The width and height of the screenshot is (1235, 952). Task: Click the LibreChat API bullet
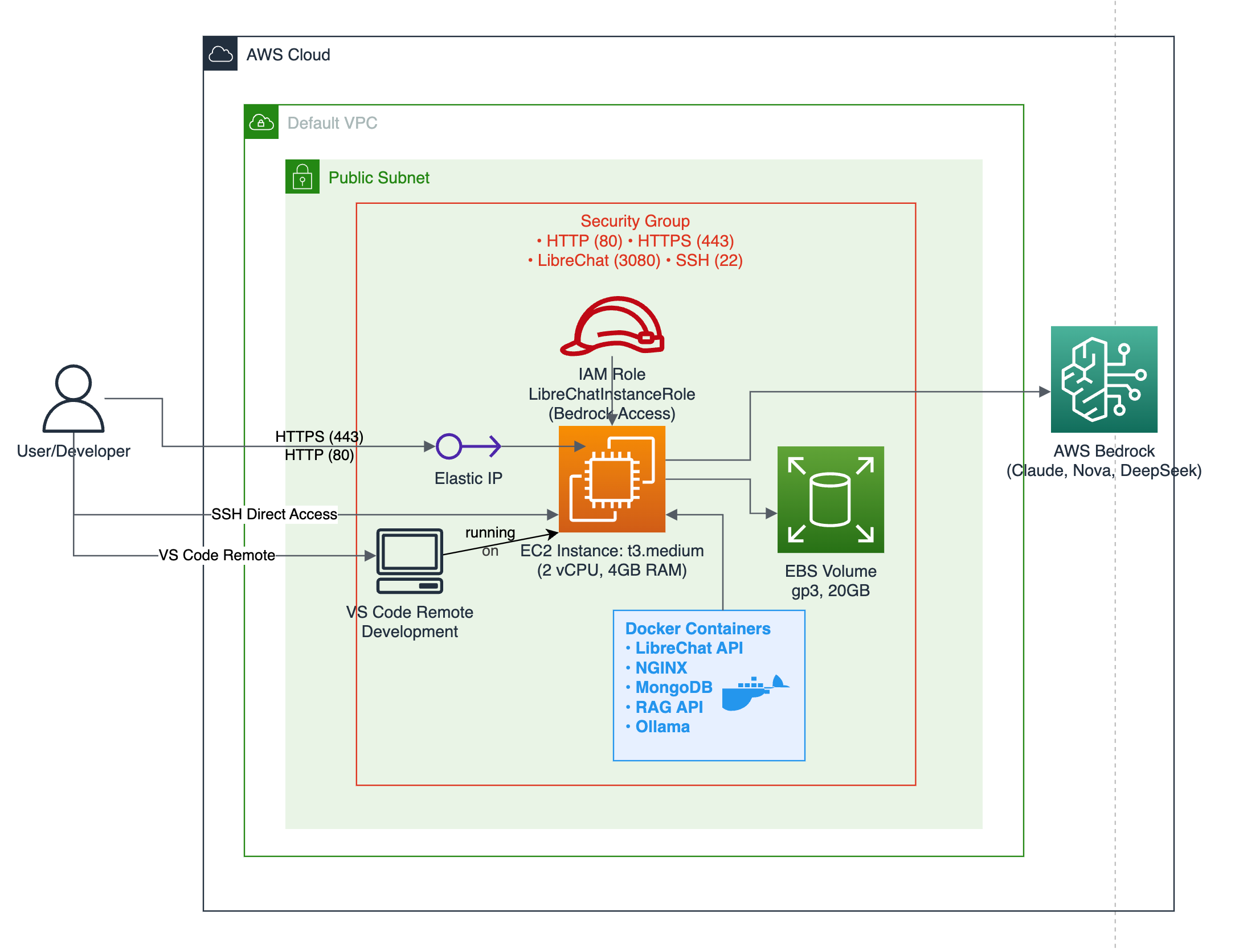684,648
